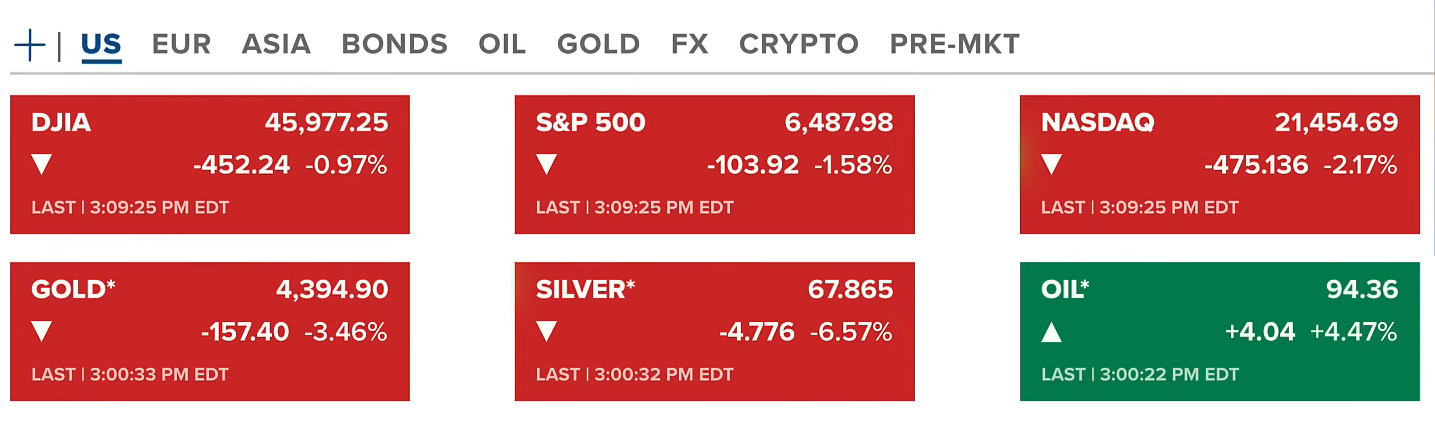Click the DJIA down arrow icon
The height and width of the screenshot is (421, 1435).
(42, 165)
